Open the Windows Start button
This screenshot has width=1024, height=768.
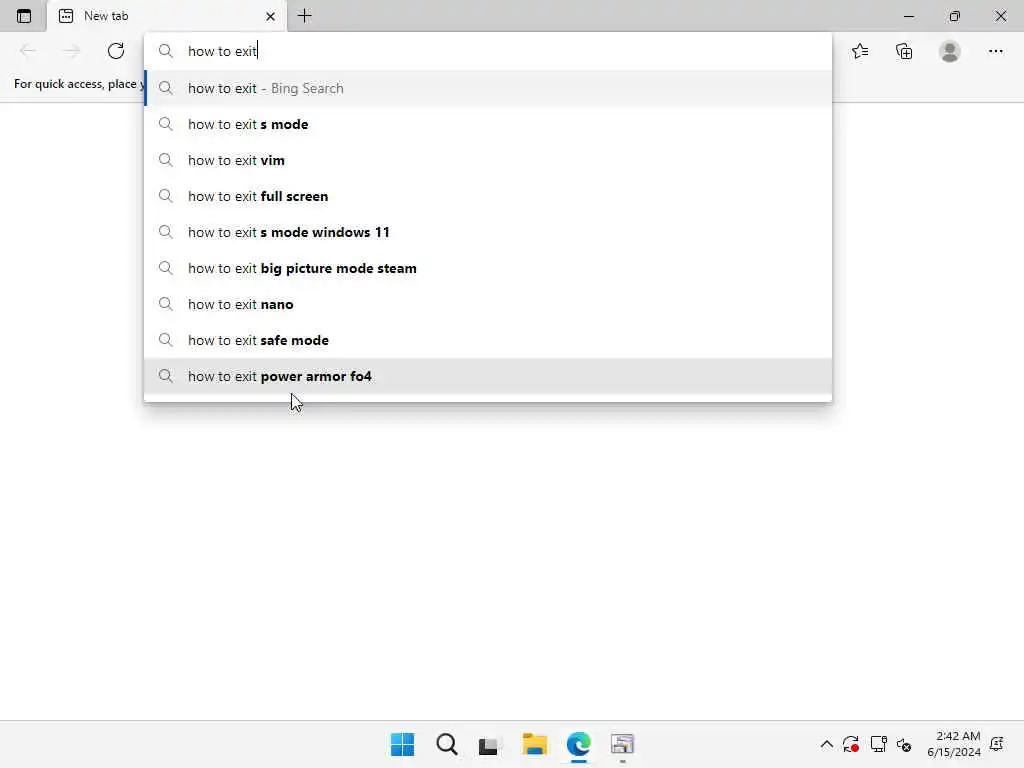(402, 744)
